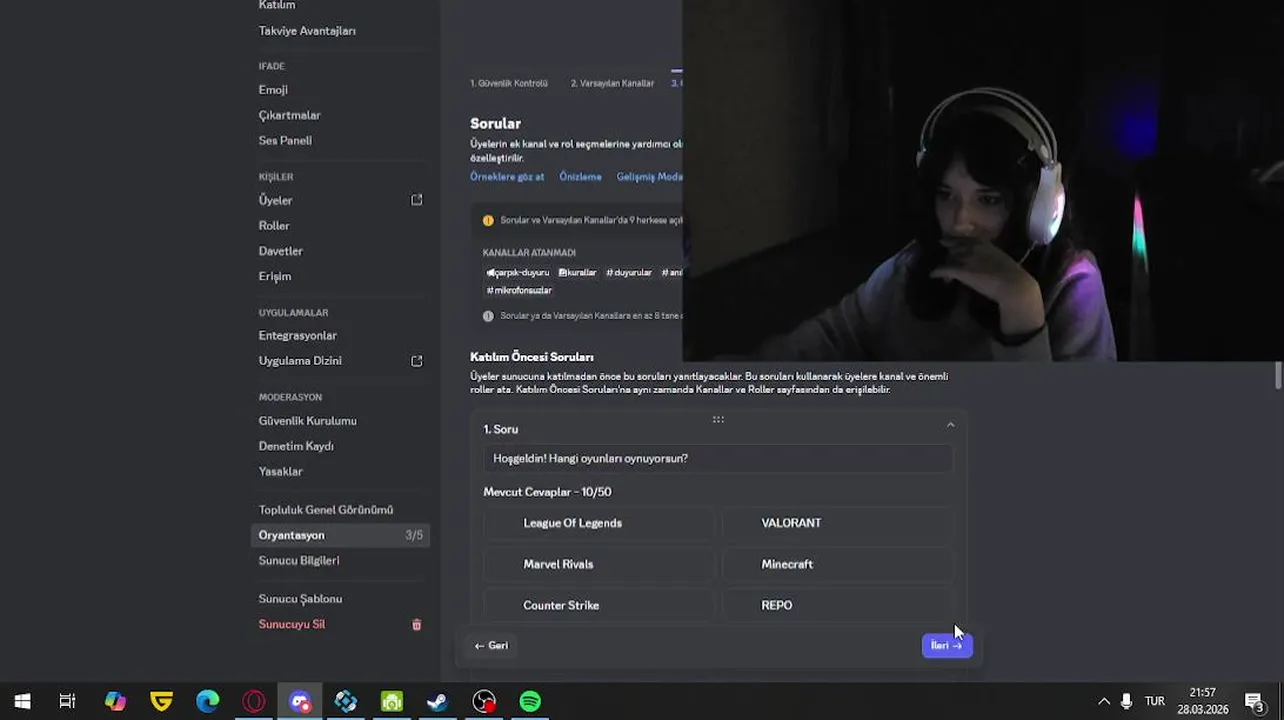
Task: Open Copilot from taskbar
Action: click(x=115, y=702)
